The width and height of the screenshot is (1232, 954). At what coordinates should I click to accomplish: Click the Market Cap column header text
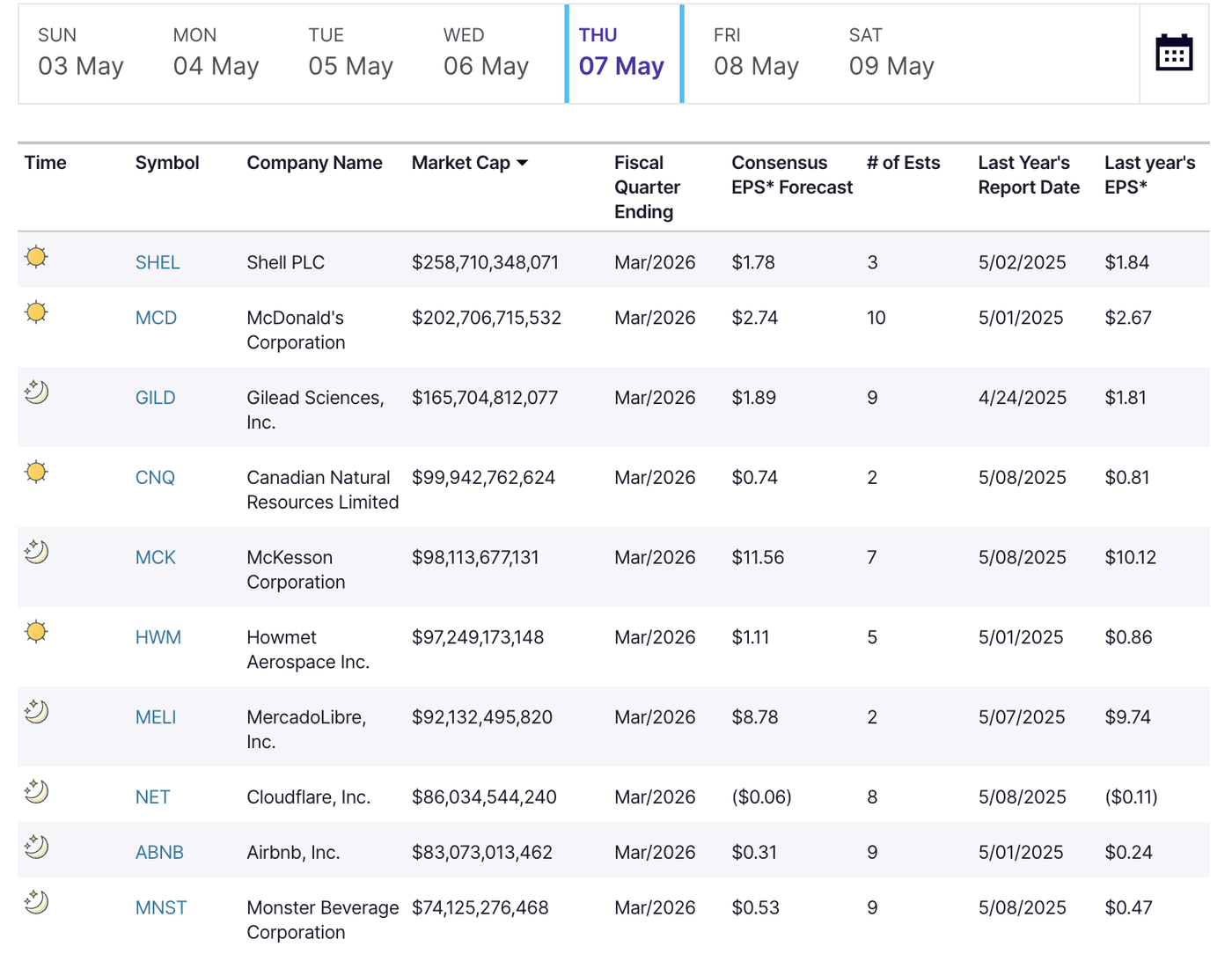(x=461, y=163)
